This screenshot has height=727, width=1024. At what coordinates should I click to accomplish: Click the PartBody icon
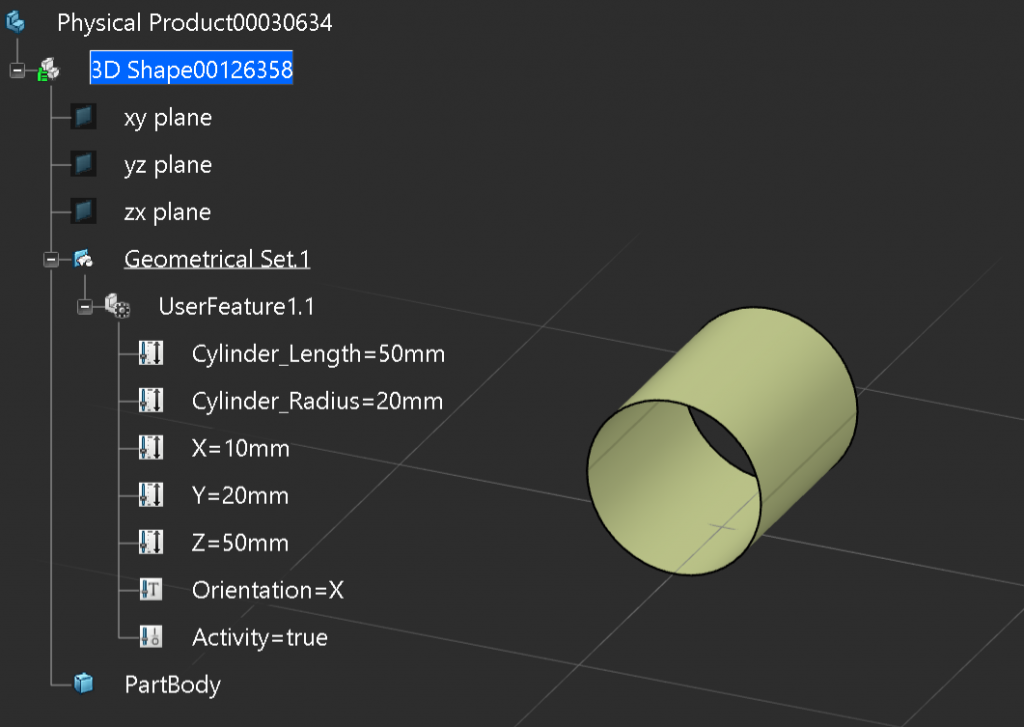tap(84, 683)
